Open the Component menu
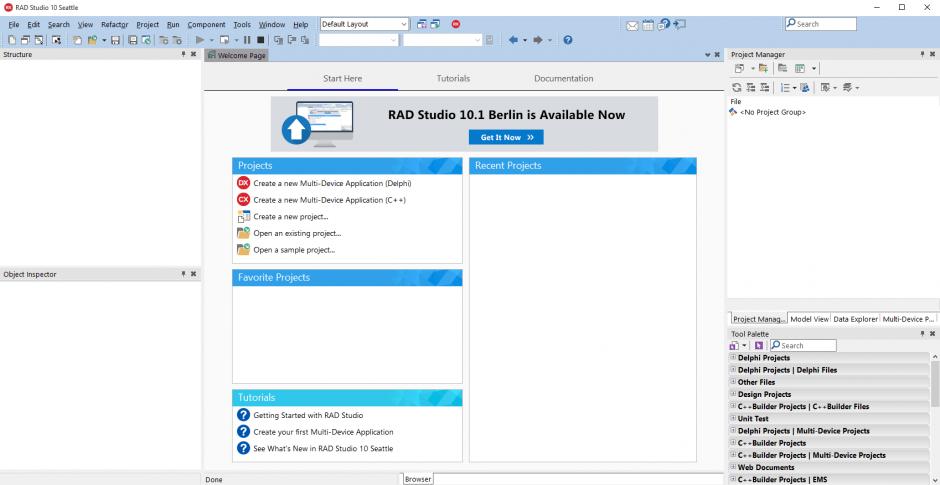The image size is (940, 485). [x=206, y=25]
